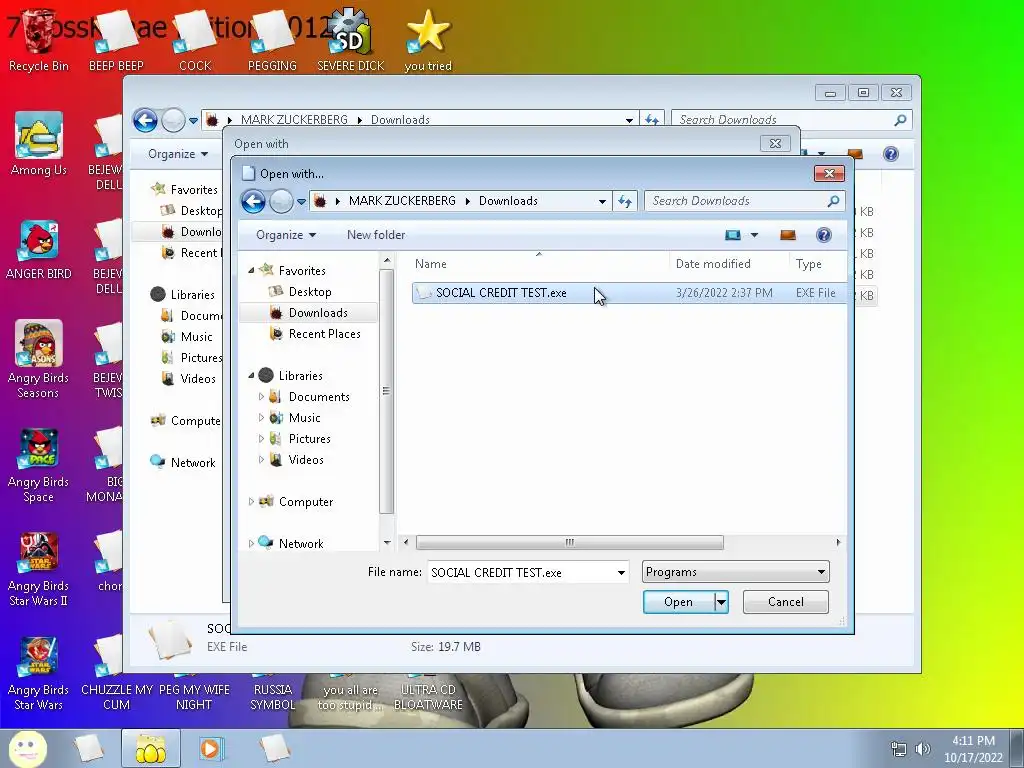
Task: Open Organize menu in background Explorer window
Action: click(x=178, y=154)
